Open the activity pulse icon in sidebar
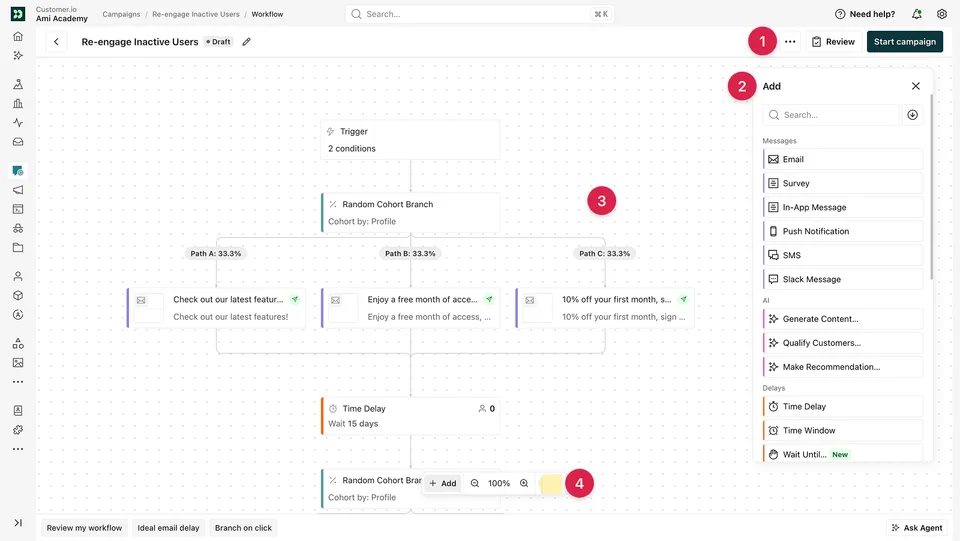The width and height of the screenshot is (960, 541). click(18, 122)
